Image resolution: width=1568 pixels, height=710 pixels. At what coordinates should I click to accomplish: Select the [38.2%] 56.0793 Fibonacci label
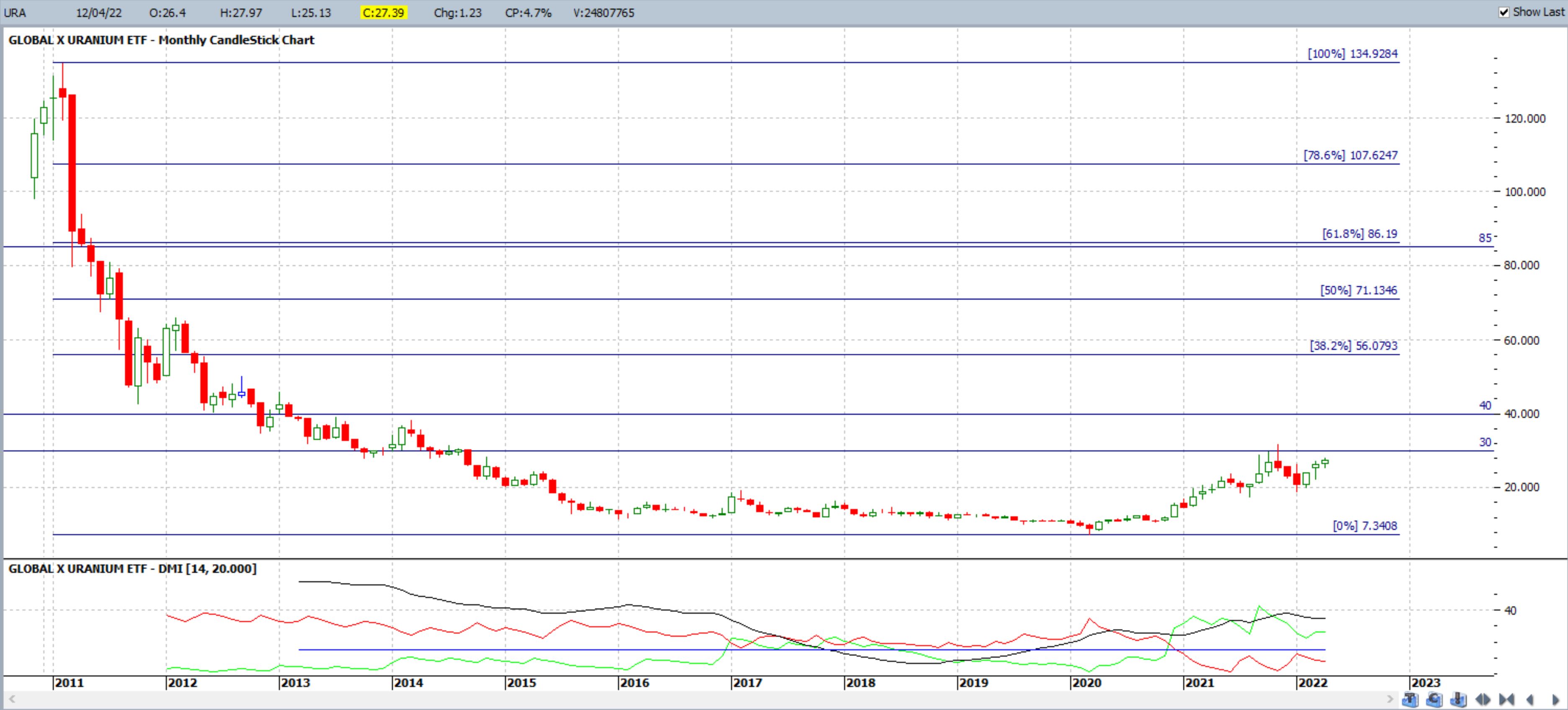1354,345
